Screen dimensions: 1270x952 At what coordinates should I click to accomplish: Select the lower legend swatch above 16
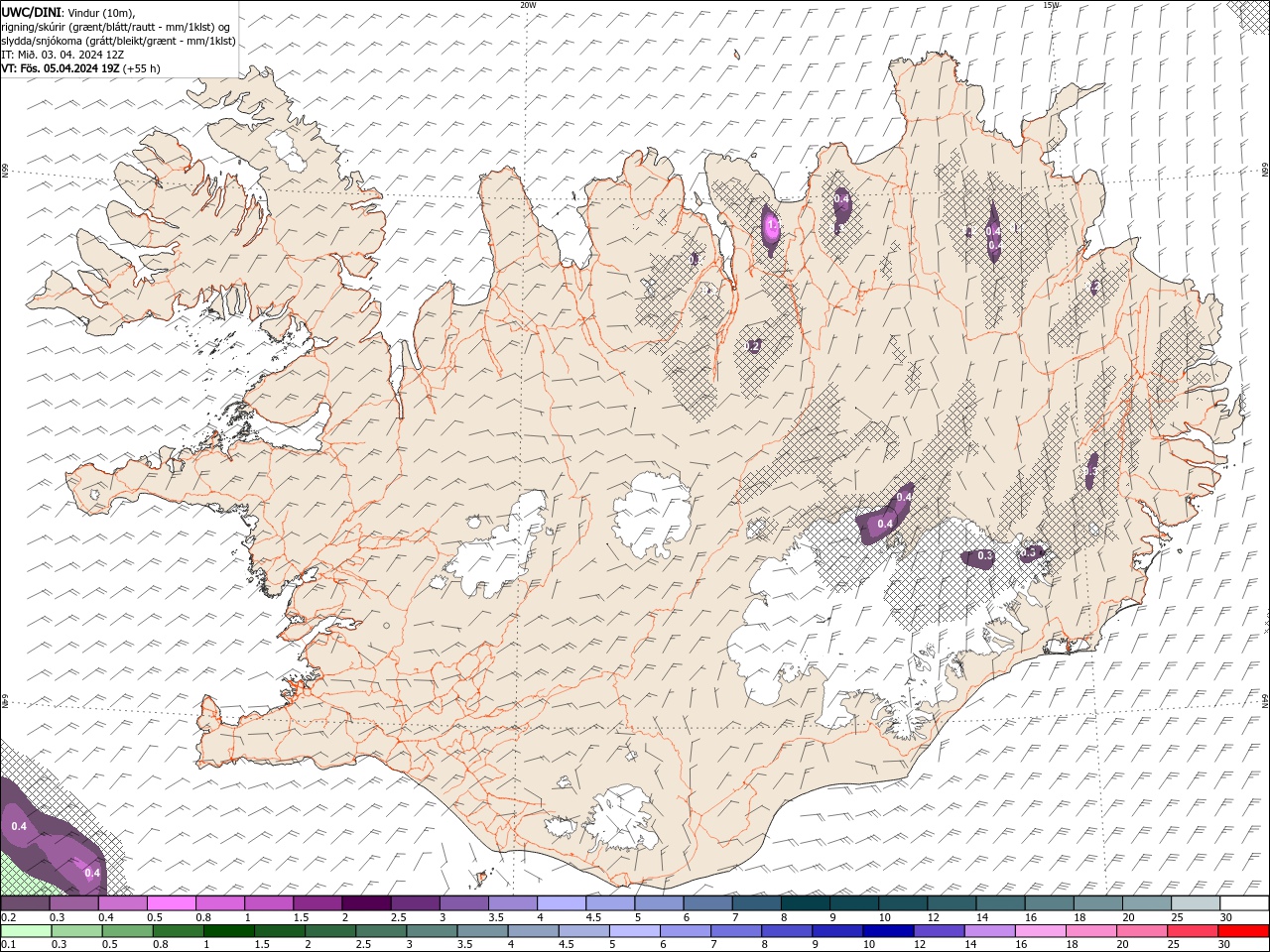[1039, 931]
